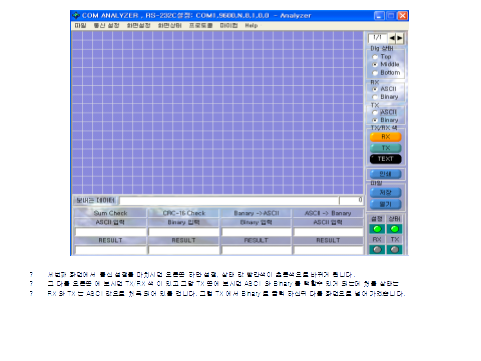
Task: Go to the previous page with left arrow
Action: pyautogui.click(x=392, y=38)
